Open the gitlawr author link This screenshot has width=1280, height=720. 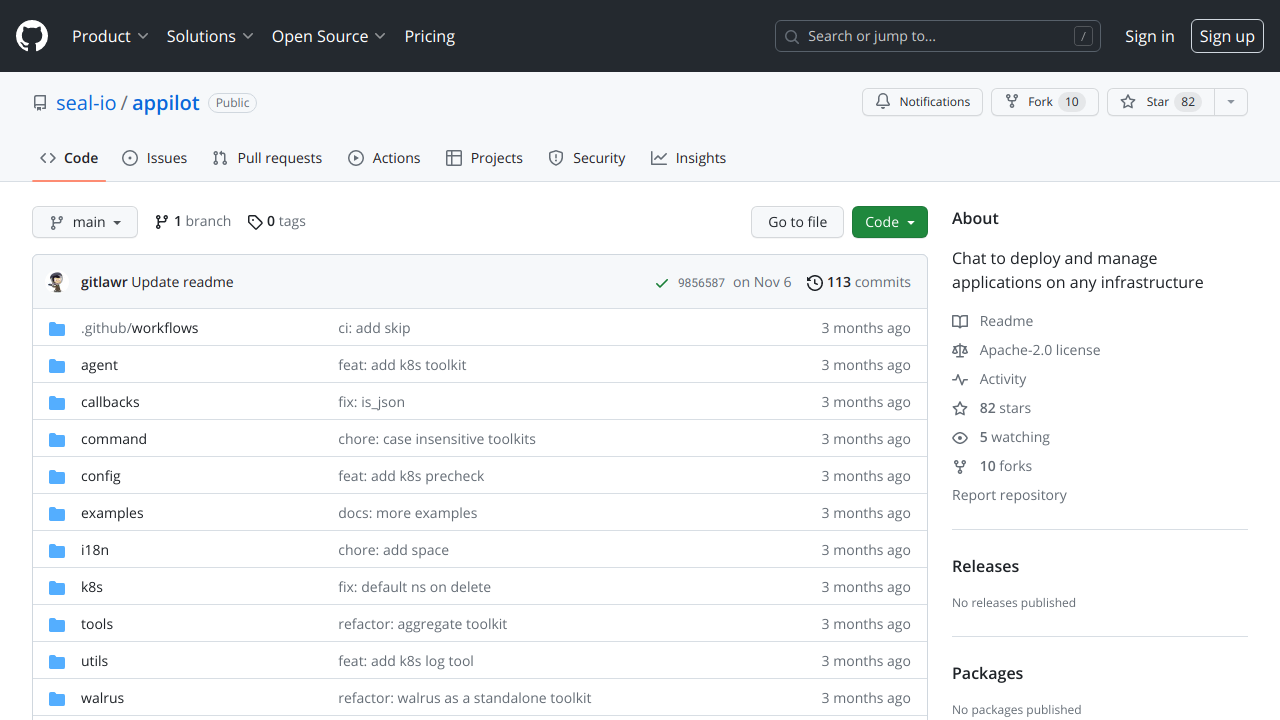104,282
